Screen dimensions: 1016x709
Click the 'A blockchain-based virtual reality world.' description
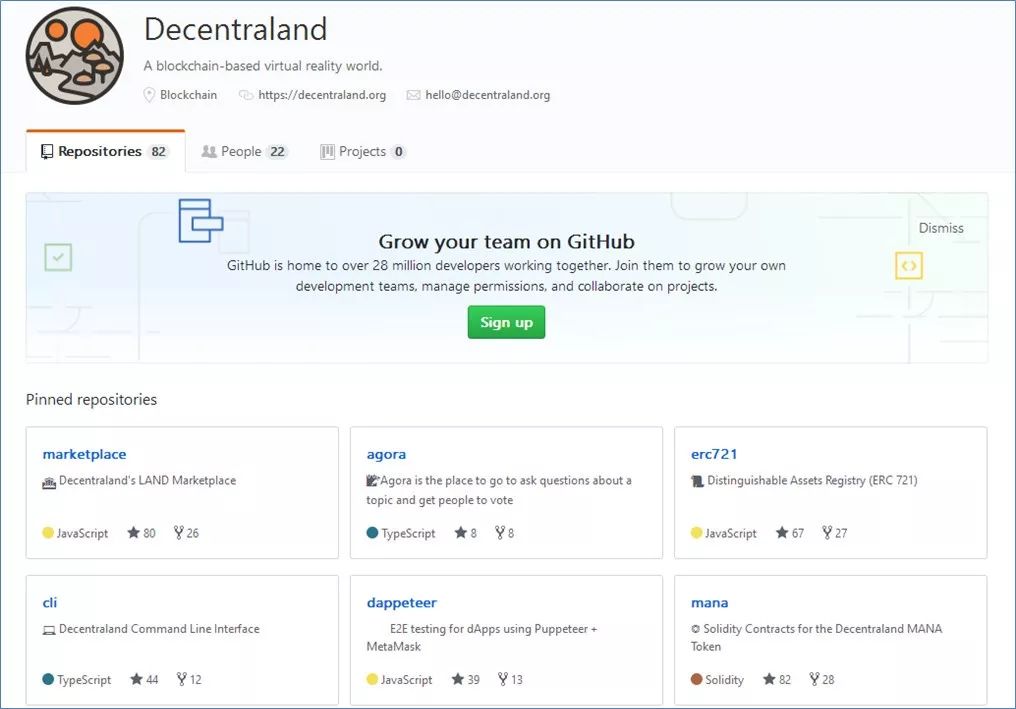click(263, 66)
